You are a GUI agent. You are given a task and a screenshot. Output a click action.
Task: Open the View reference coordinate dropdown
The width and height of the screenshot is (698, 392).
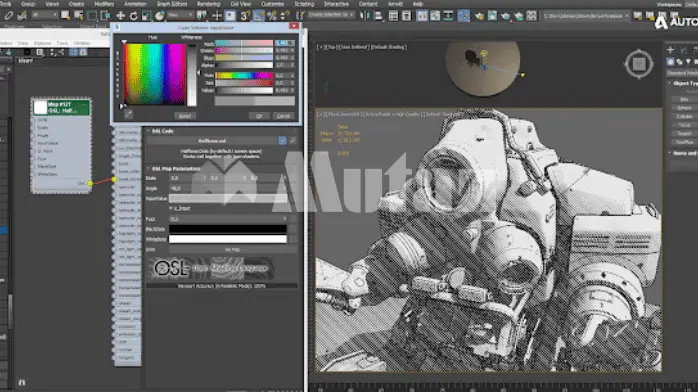coord(180,16)
